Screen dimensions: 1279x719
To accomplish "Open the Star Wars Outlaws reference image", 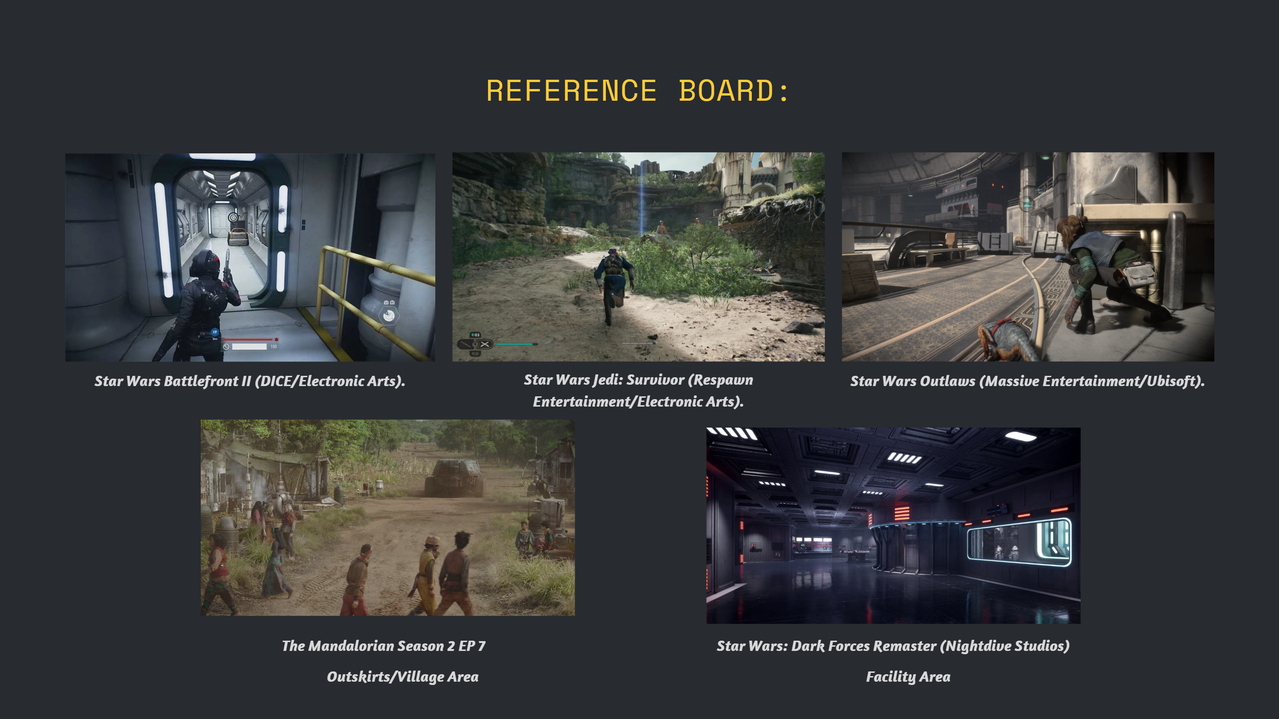I will pos(1028,257).
